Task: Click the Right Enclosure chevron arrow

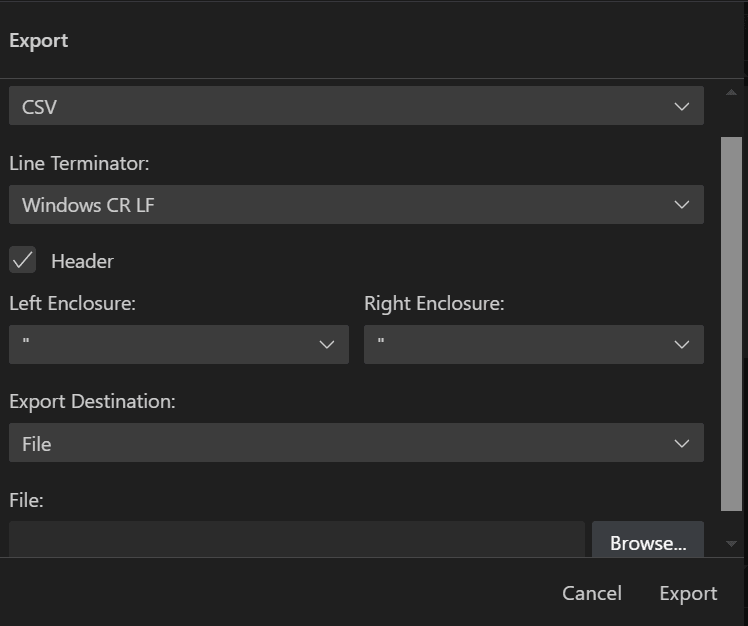Action: tap(682, 344)
